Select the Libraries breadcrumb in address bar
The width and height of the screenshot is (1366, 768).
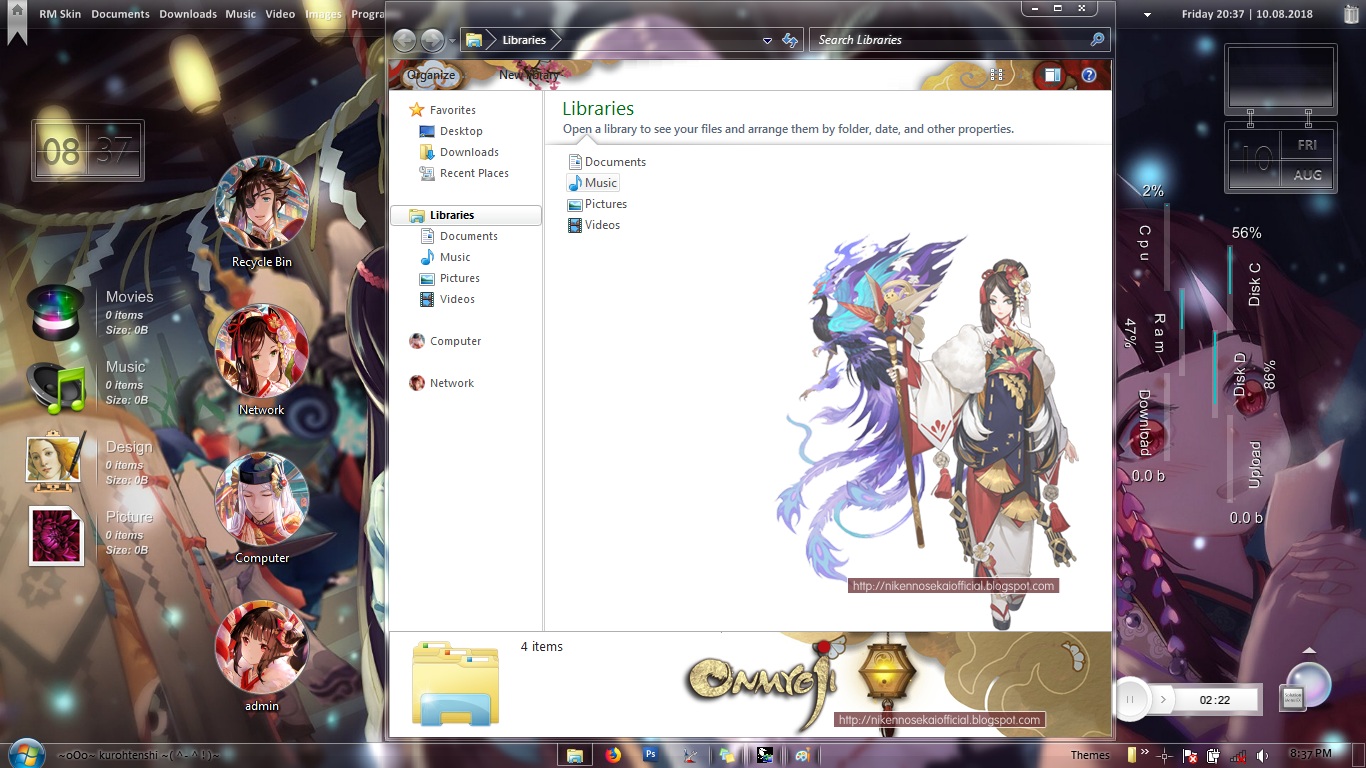coord(524,40)
